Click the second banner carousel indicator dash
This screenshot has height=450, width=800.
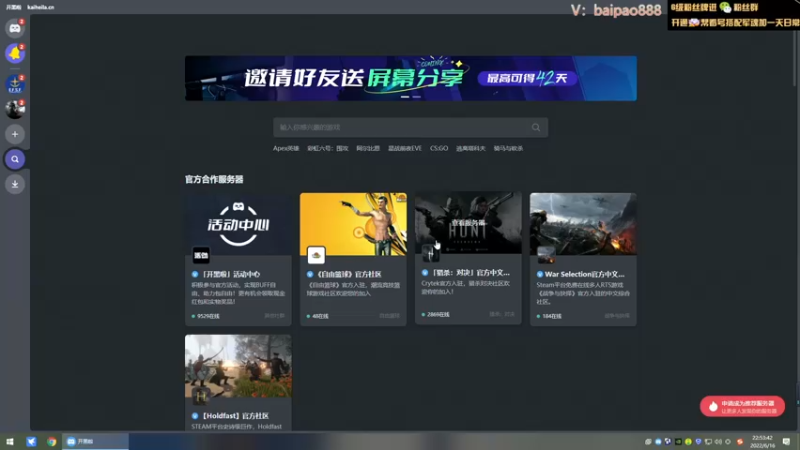[417, 96]
